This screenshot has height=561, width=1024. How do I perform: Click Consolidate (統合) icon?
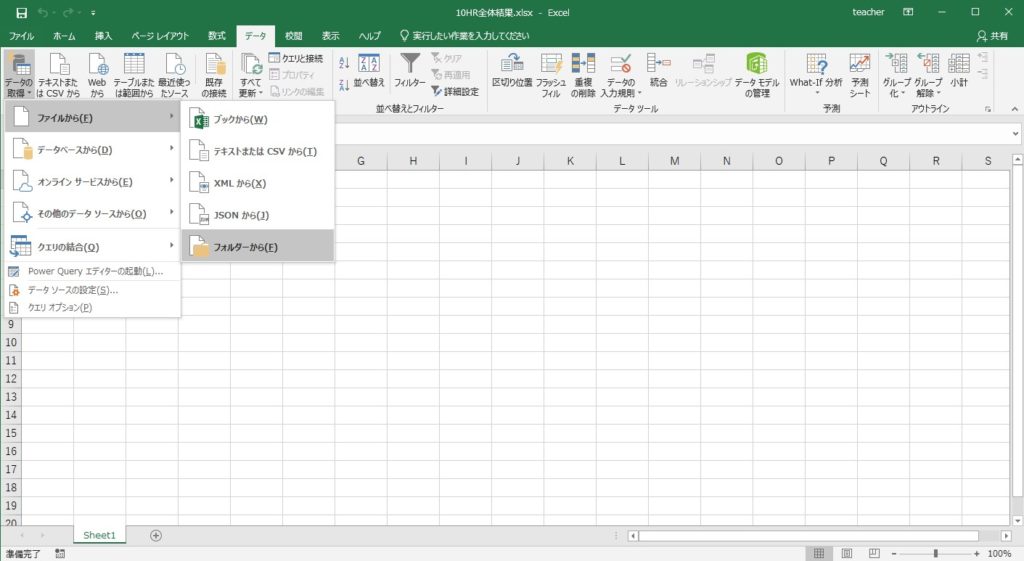tap(658, 71)
